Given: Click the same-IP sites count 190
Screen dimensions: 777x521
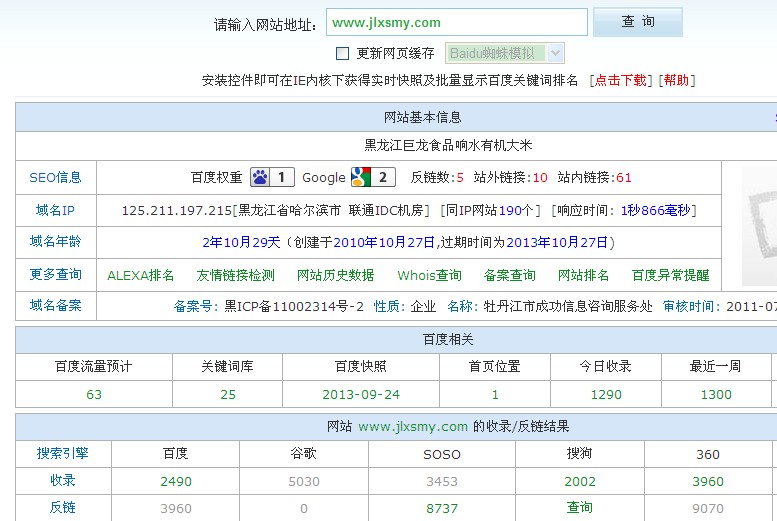Looking at the screenshot, I should [x=510, y=211].
